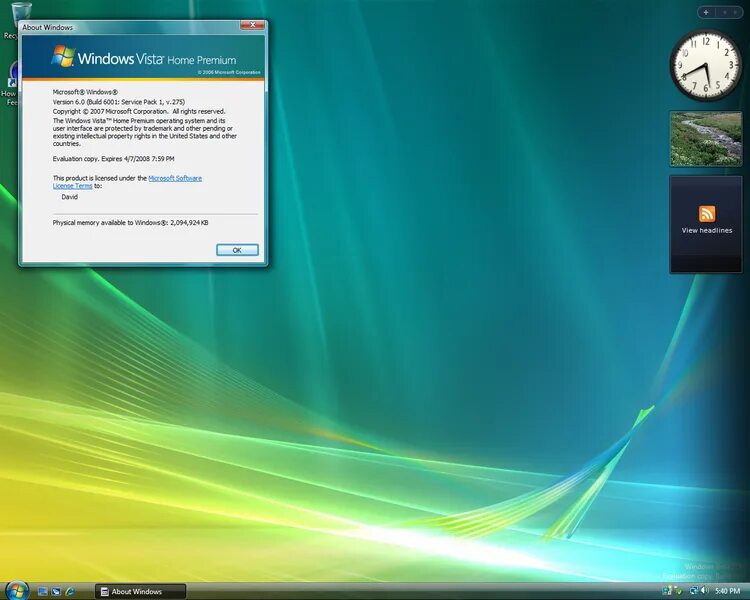Click the sidebar previous gadgets arrow
This screenshot has height=600, width=750.
point(725,12)
